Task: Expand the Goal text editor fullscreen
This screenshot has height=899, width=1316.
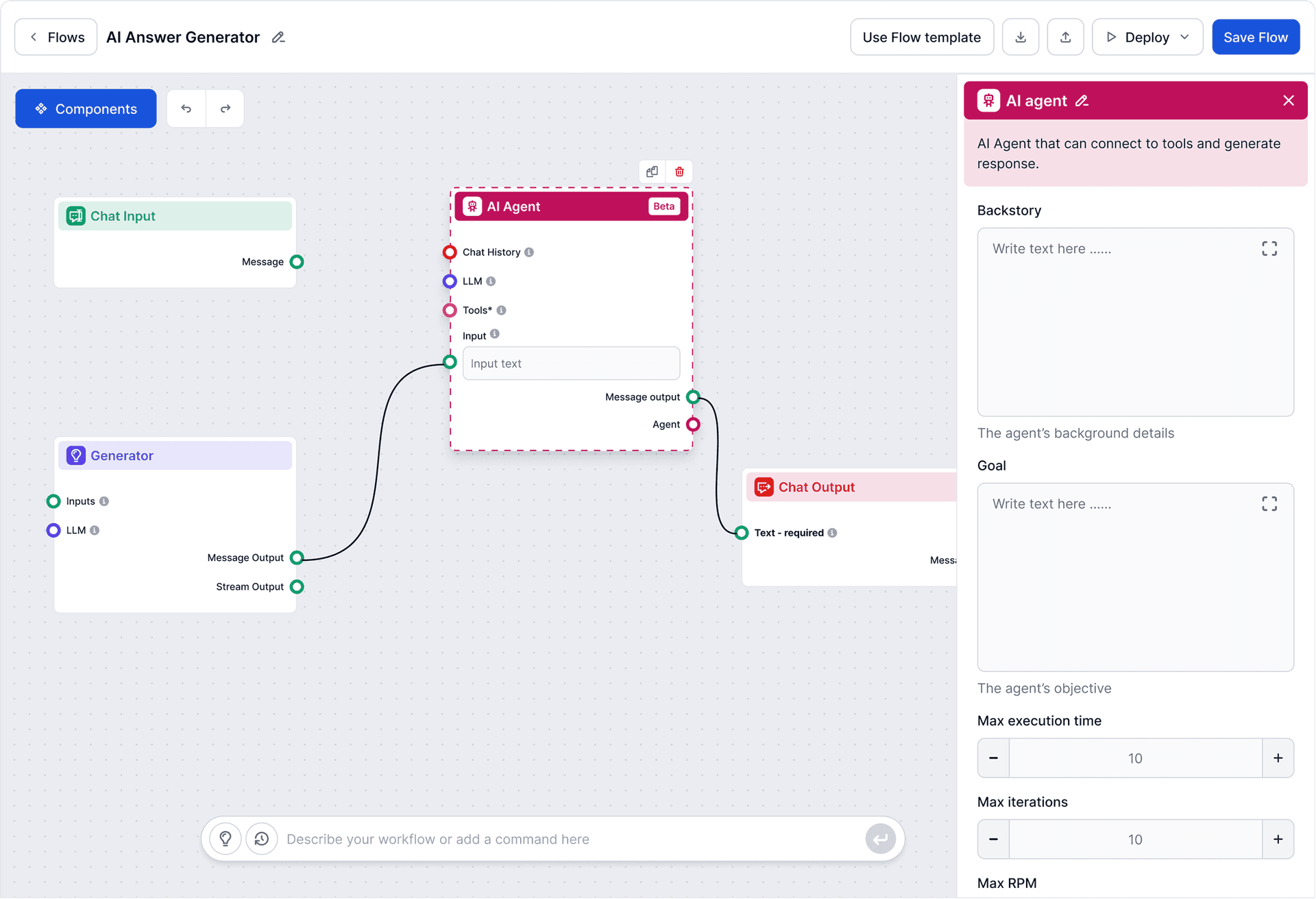Action: (1269, 503)
